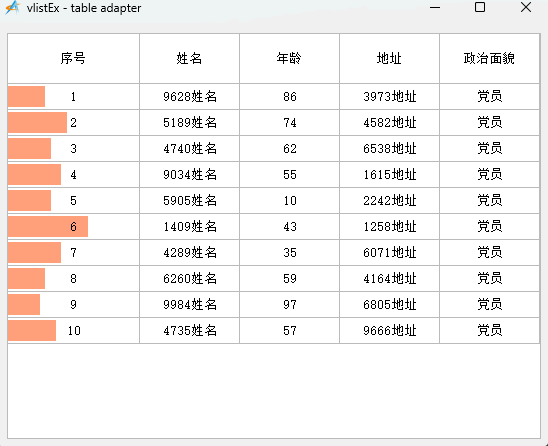Viewport: 548px width, 446px height.
Task: Select row 10 sequence number cell
Action: (73, 330)
